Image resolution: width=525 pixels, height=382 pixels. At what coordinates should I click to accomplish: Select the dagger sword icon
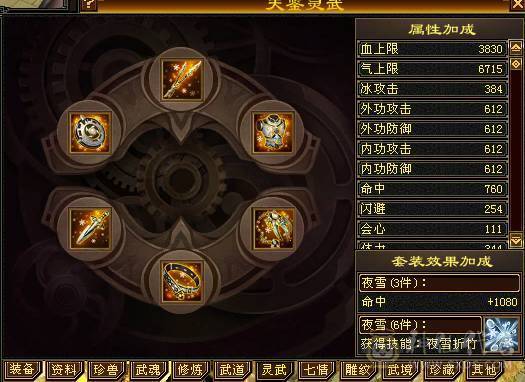point(90,228)
